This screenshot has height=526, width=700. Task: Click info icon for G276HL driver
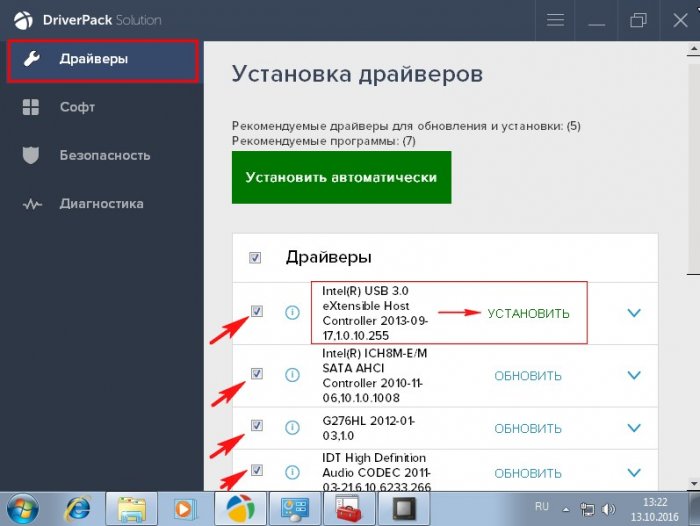point(292,427)
